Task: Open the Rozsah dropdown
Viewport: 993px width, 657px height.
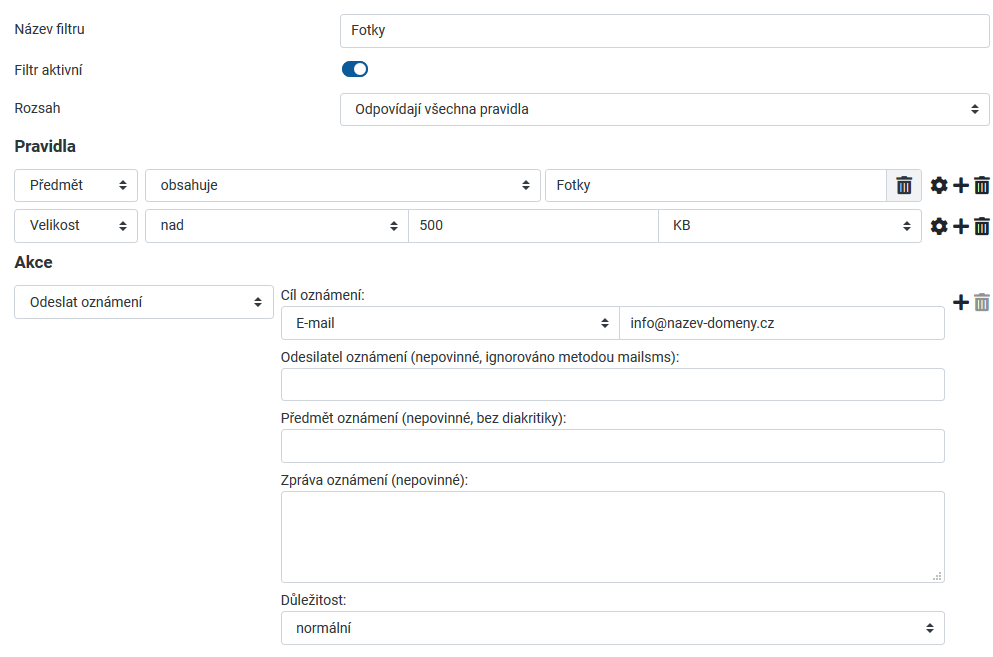Action: pyautogui.click(x=664, y=109)
